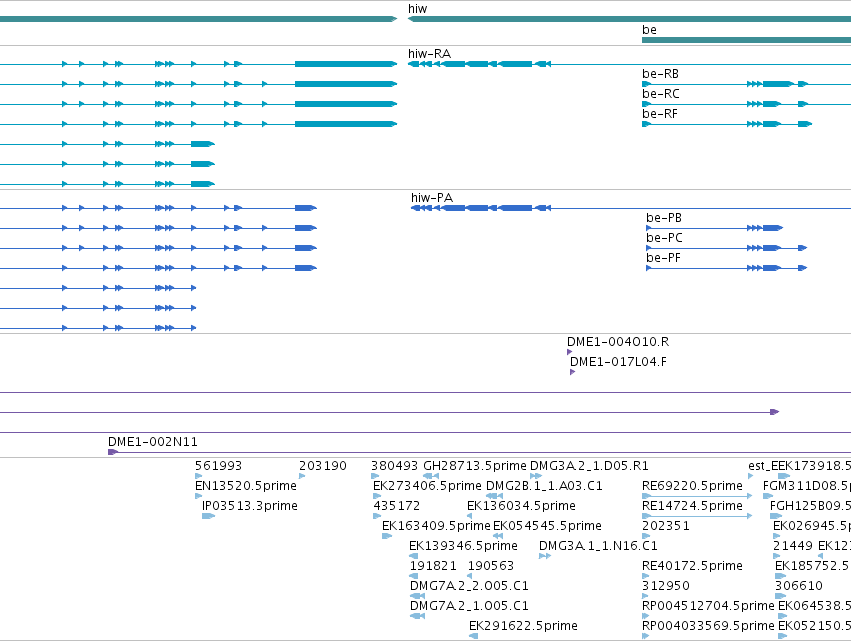Select the be gene label

pyautogui.click(x=649, y=30)
